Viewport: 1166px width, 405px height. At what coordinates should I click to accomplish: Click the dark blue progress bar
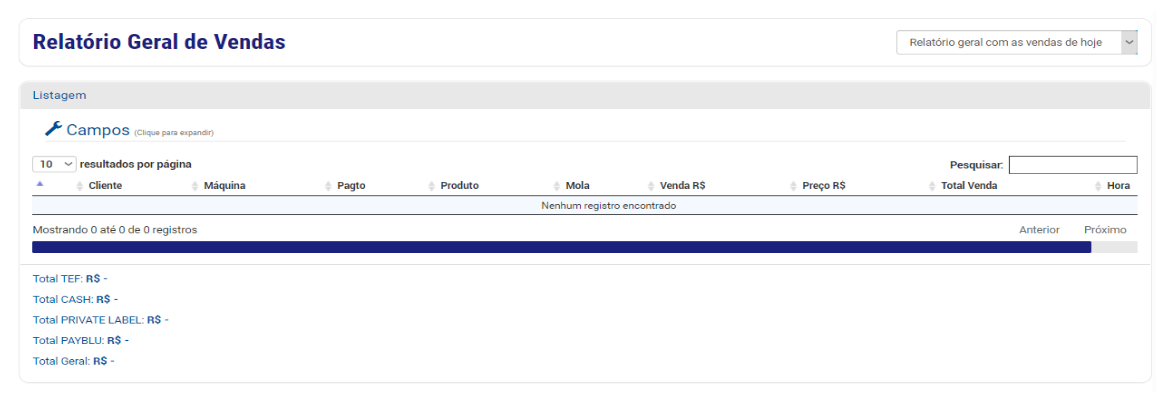[x=561, y=247]
